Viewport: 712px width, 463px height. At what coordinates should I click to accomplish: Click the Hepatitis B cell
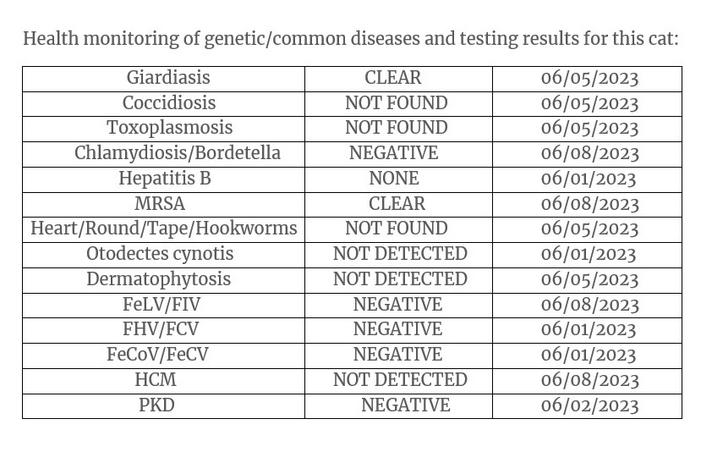pos(165,178)
